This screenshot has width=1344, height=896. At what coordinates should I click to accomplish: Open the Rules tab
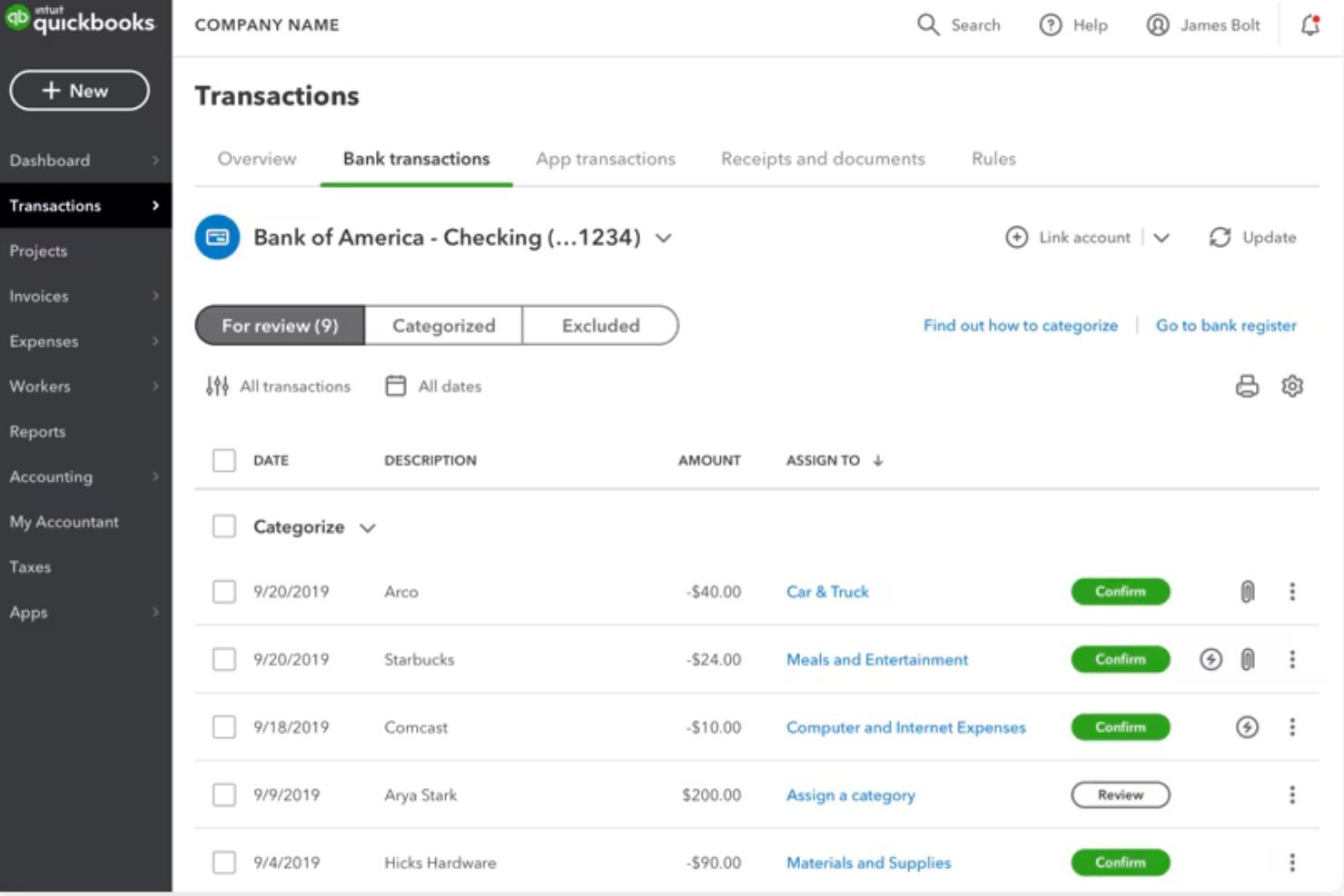[x=993, y=158]
